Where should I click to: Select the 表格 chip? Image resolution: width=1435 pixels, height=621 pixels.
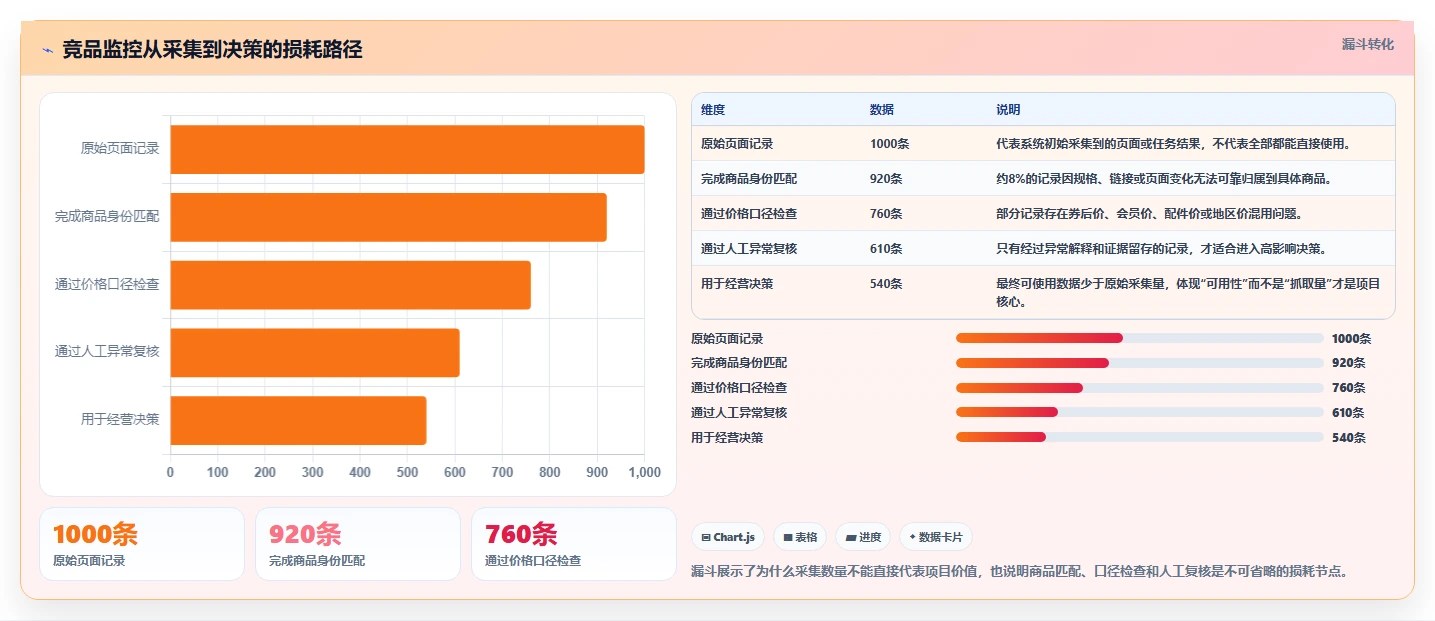pos(800,537)
